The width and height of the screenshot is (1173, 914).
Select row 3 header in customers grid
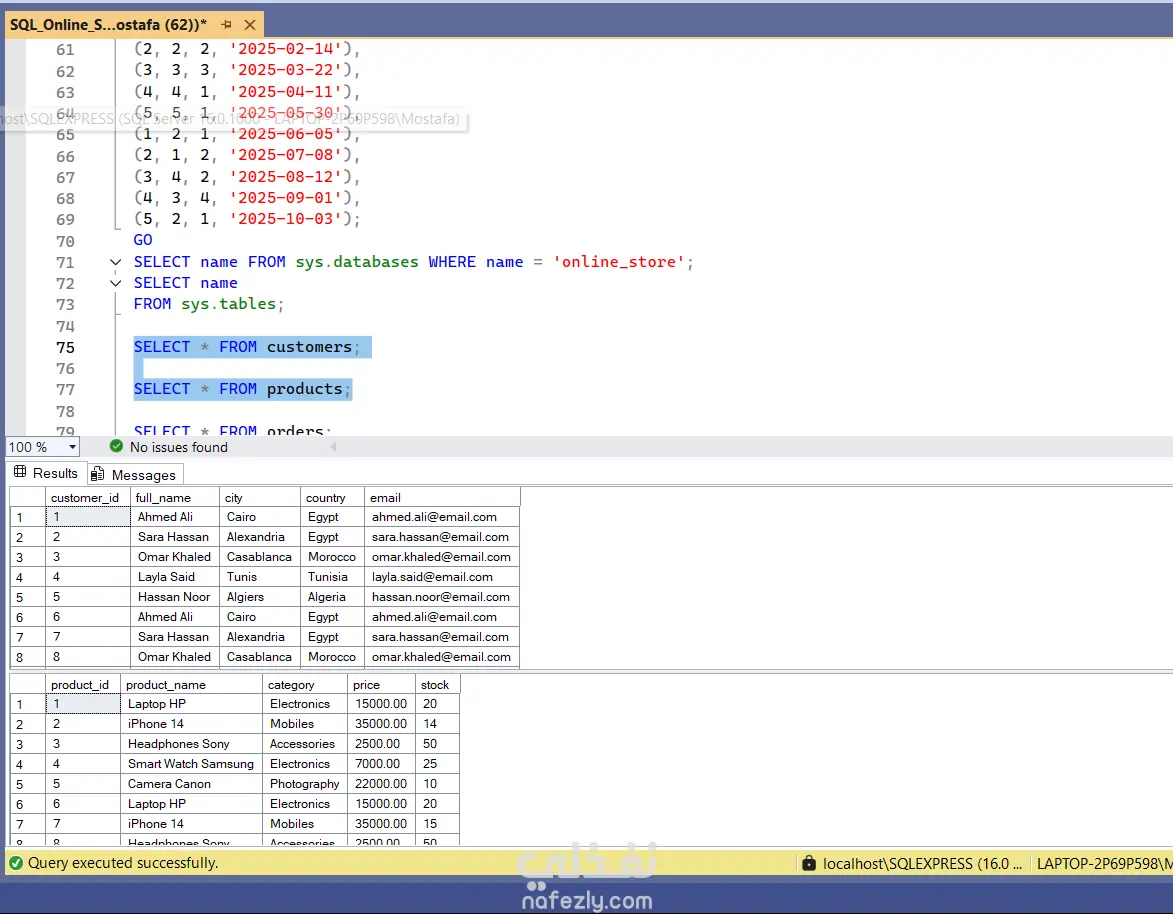point(27,557)
